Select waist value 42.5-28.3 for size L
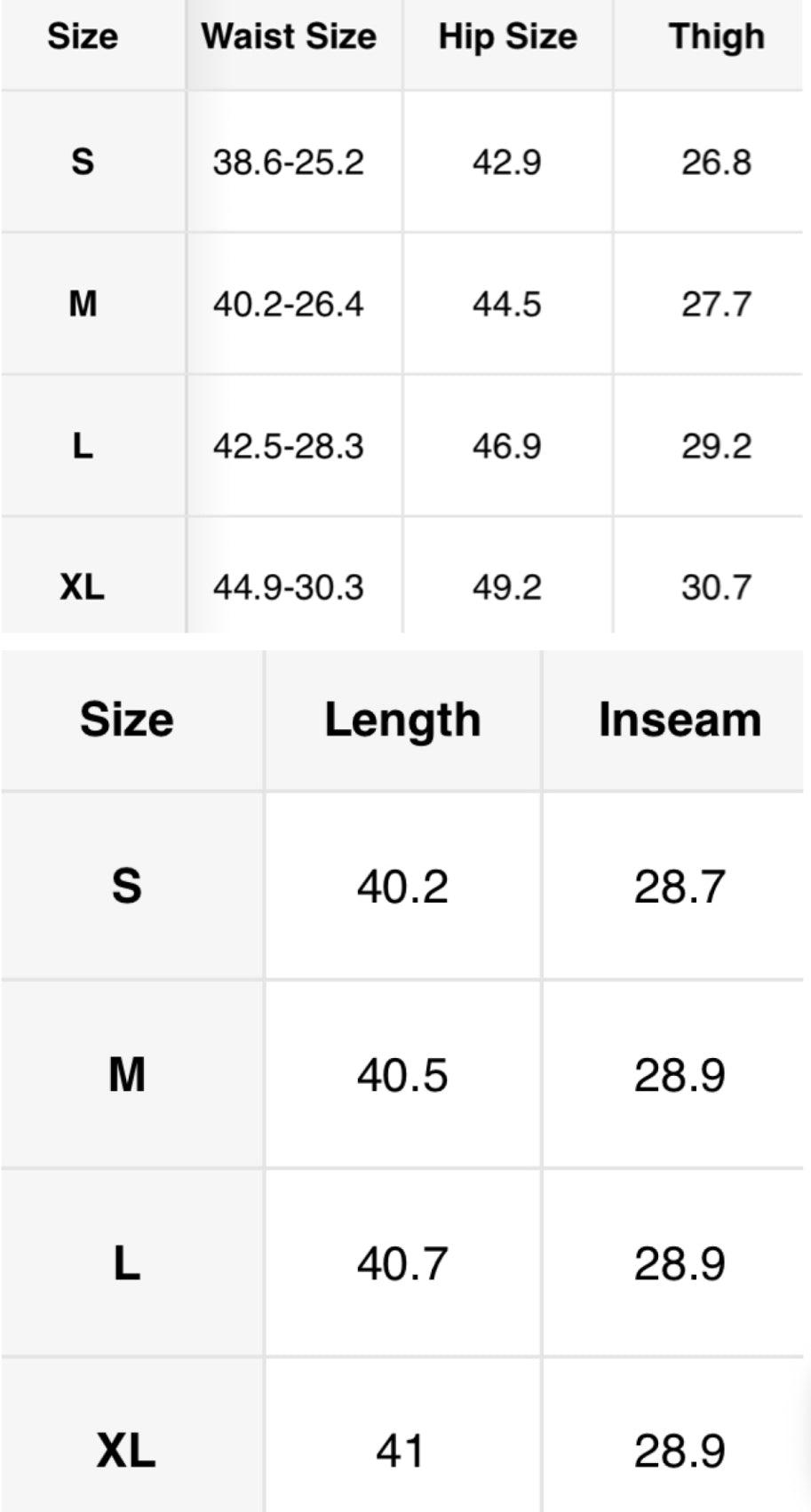811x1512 pixels. tap(289, 446)
